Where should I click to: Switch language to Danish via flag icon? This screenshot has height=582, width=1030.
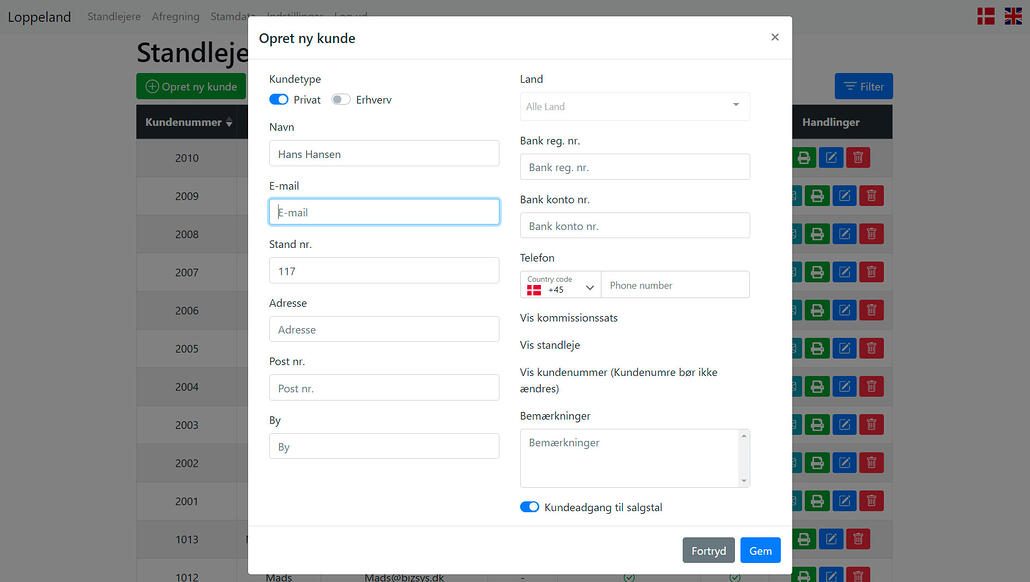coord(985,16)
